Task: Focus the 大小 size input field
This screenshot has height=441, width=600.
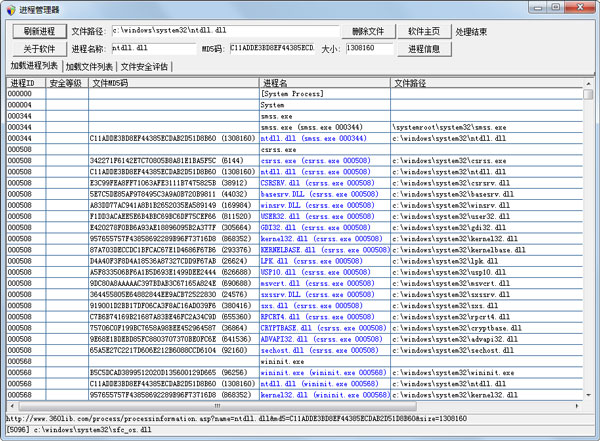Action: click(x=369, y=49)
